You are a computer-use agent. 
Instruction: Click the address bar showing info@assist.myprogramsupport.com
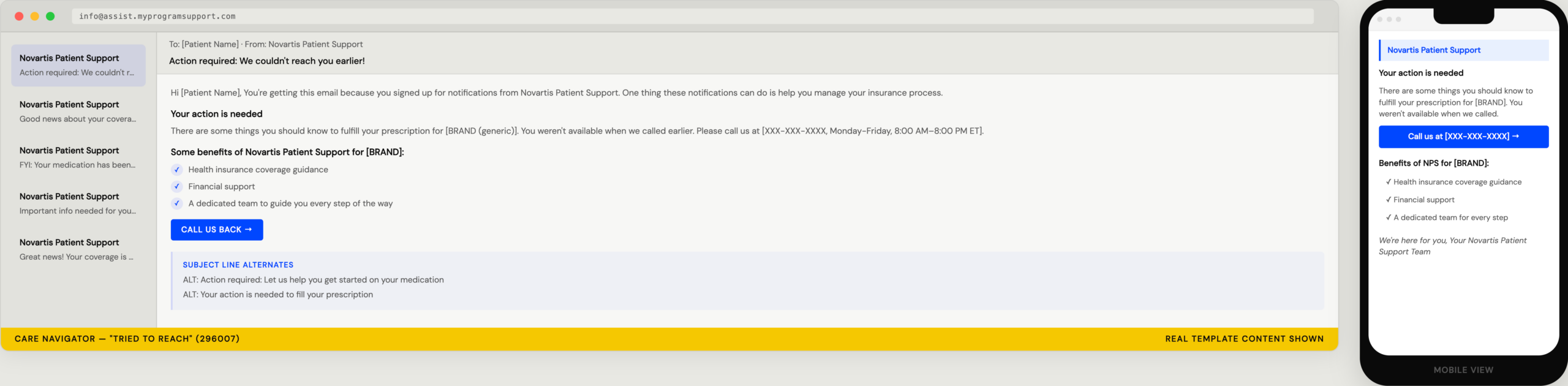(692, 17)
